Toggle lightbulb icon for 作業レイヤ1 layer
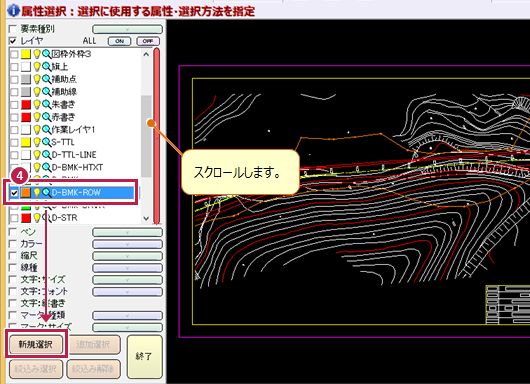Viewport: 530px width, 384px height. 37,129
